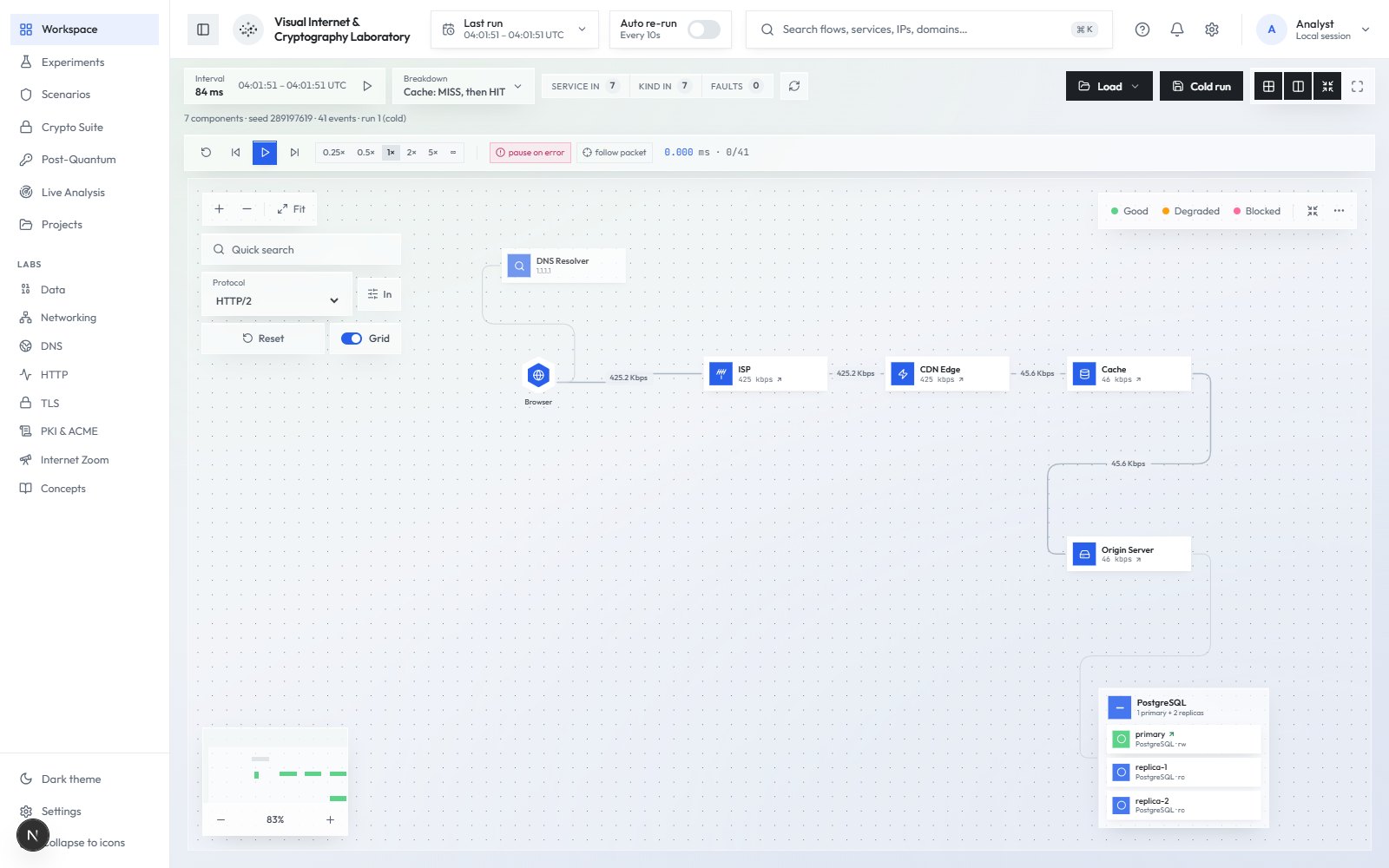
Task: Zoom in canvas with plus button
Action: click(220, 209)
